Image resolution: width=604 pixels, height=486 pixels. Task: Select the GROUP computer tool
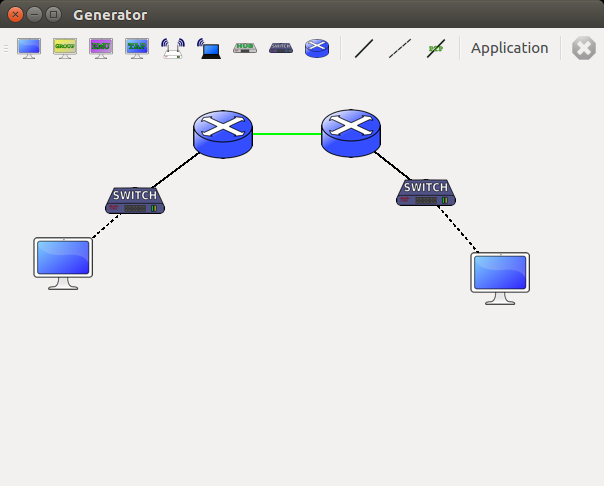[65, 48]
